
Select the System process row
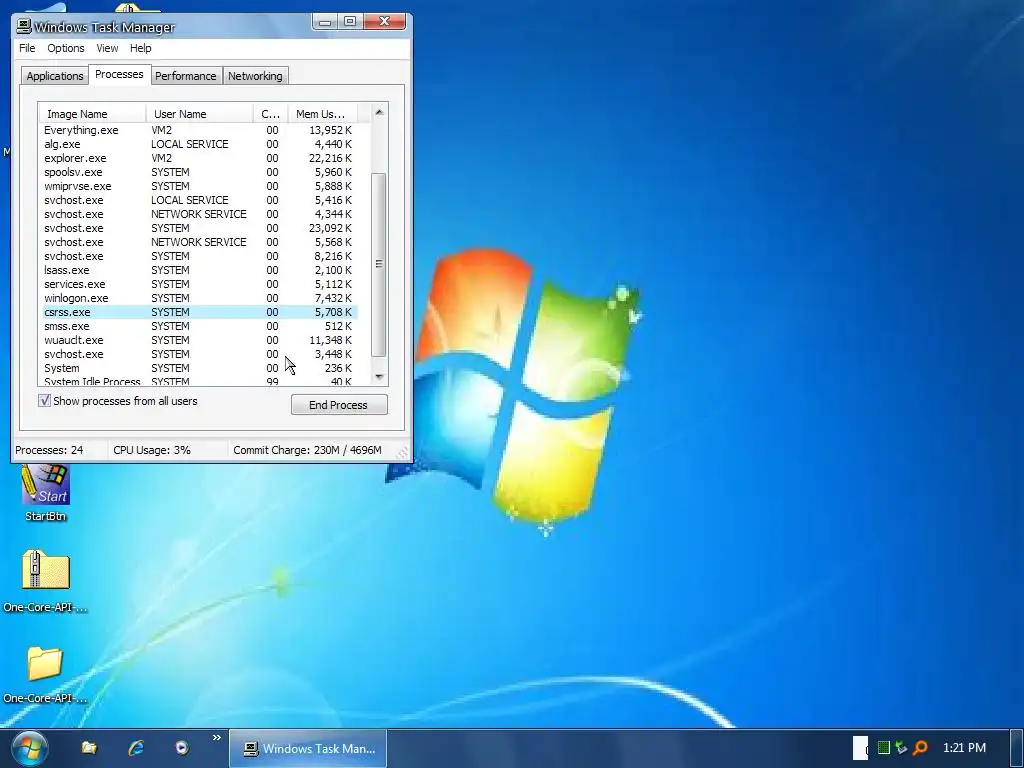point(200,368)
